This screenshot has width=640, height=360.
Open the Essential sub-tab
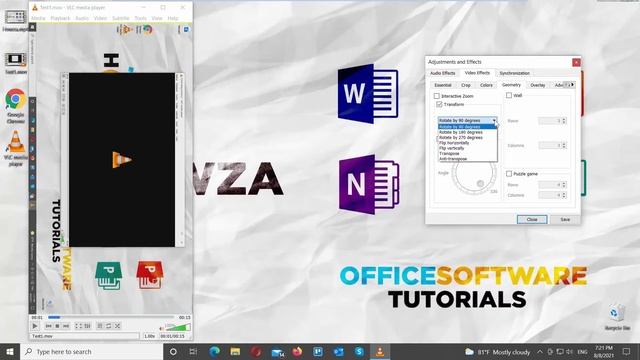point(443,85)
